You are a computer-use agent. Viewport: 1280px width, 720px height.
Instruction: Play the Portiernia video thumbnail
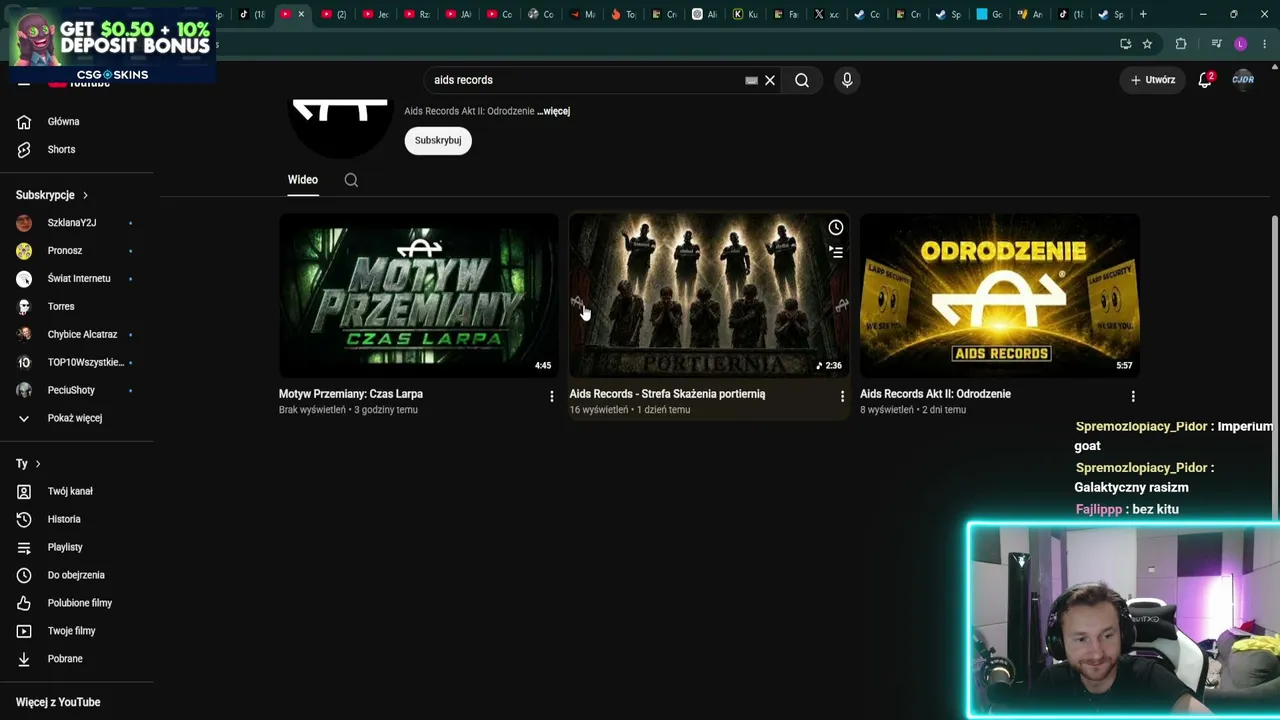tap(710, 296)
